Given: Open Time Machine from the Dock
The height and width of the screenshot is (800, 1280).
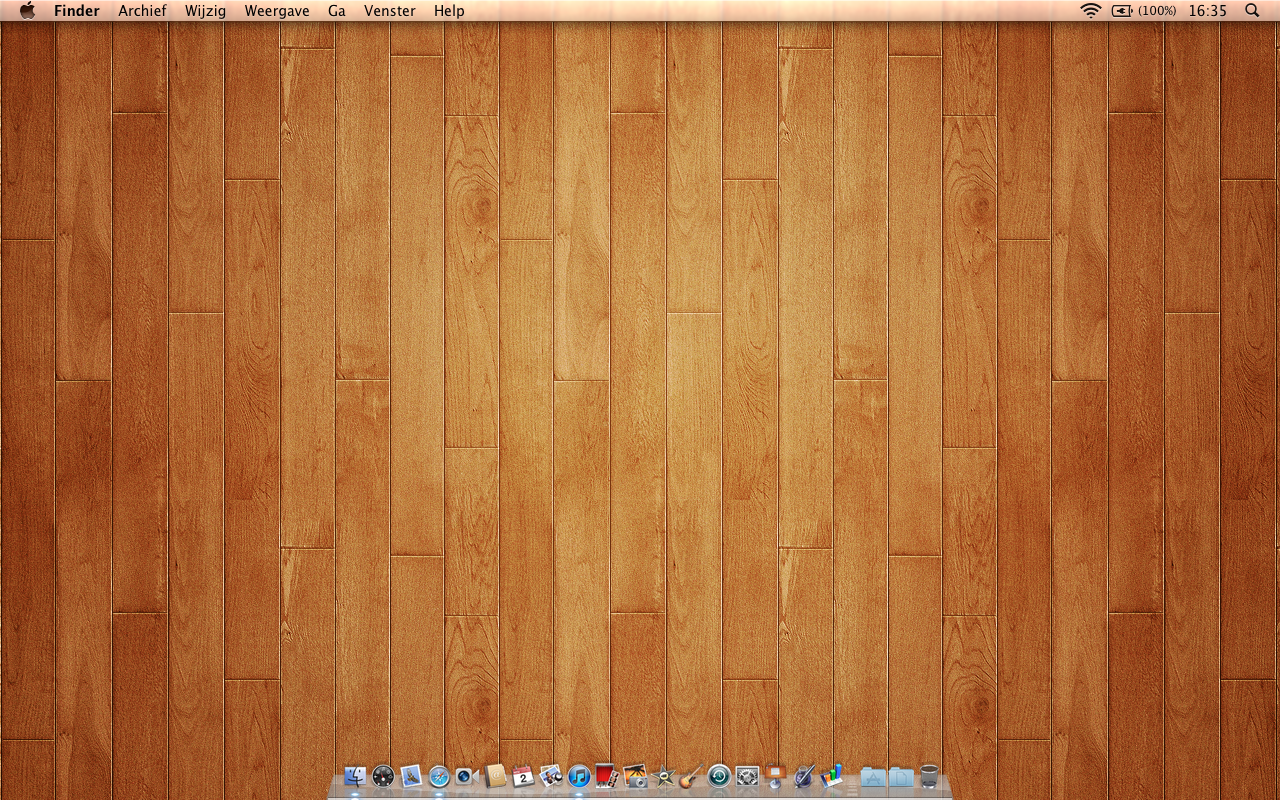Looking at the screenshot, I should pos(719,776).
